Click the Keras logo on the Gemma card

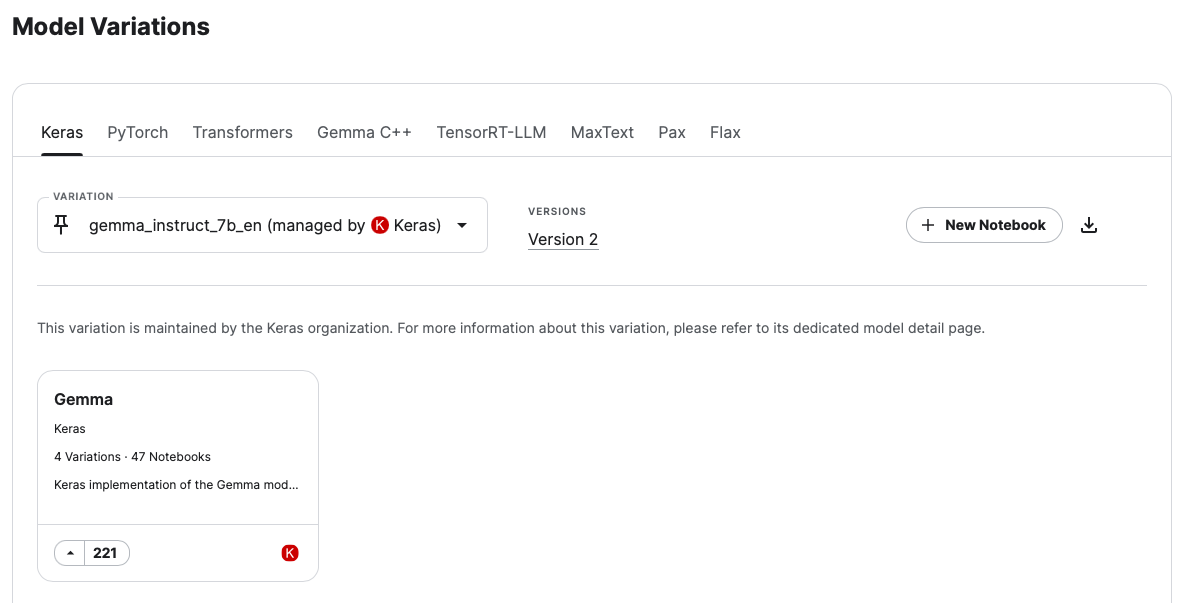(x=289, y=553)
